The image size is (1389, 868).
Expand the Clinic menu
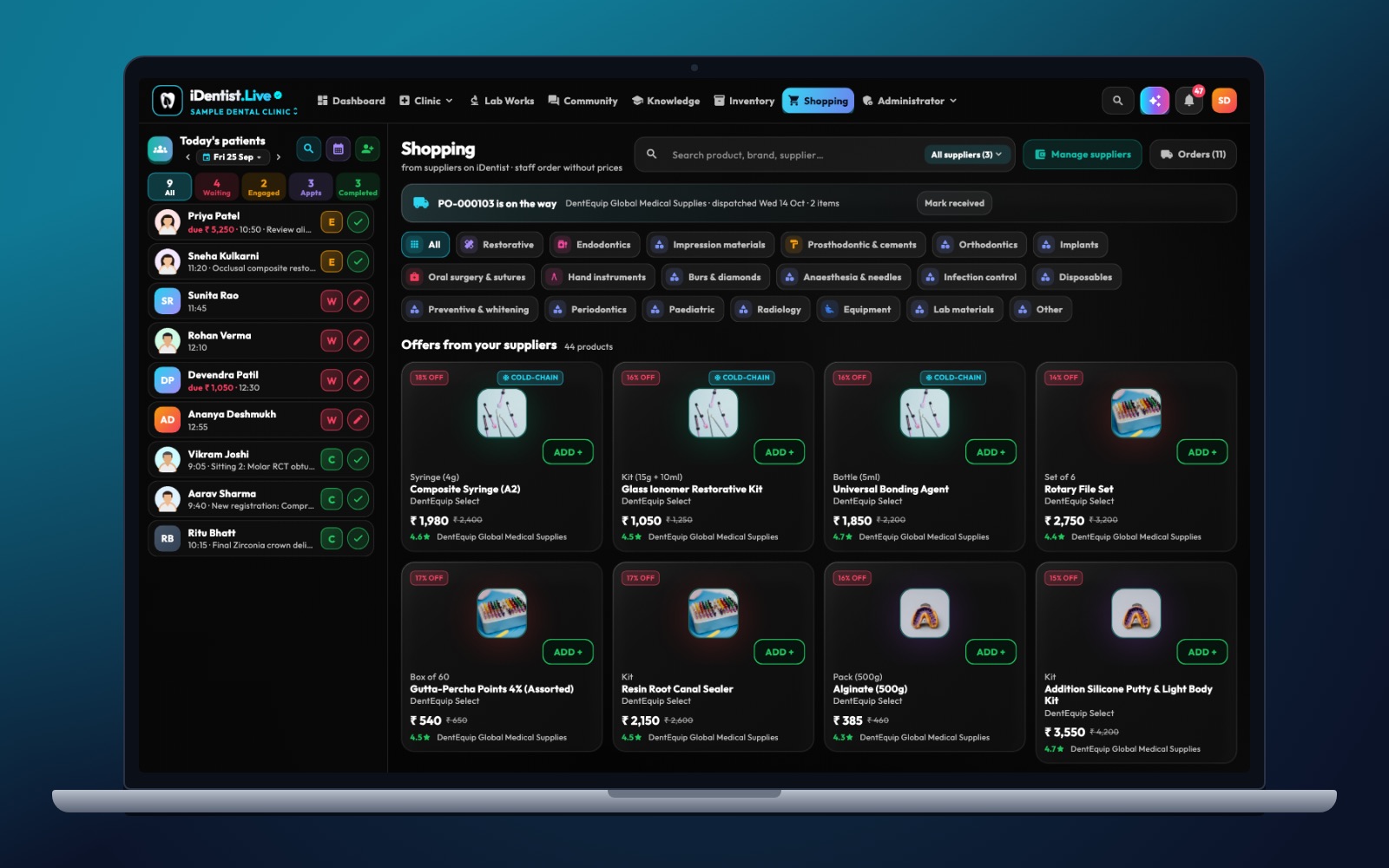426,101
